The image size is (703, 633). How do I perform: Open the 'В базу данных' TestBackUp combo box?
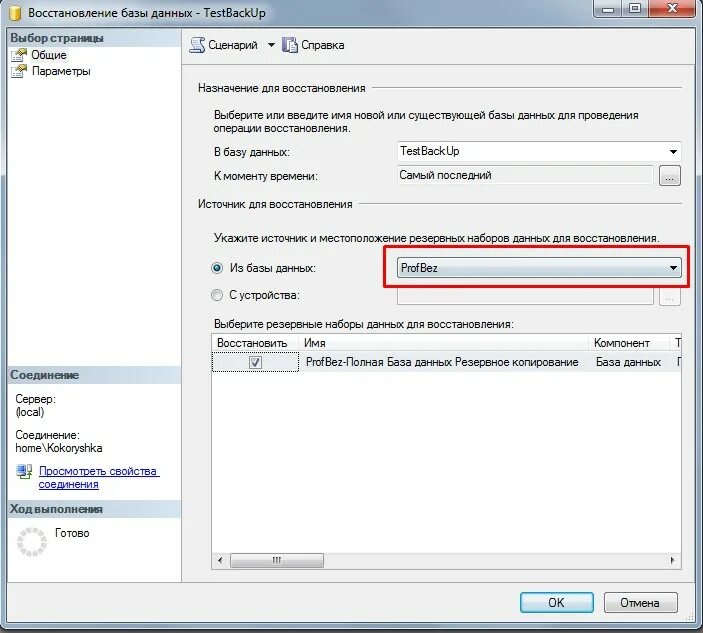(x=539, y=152)
